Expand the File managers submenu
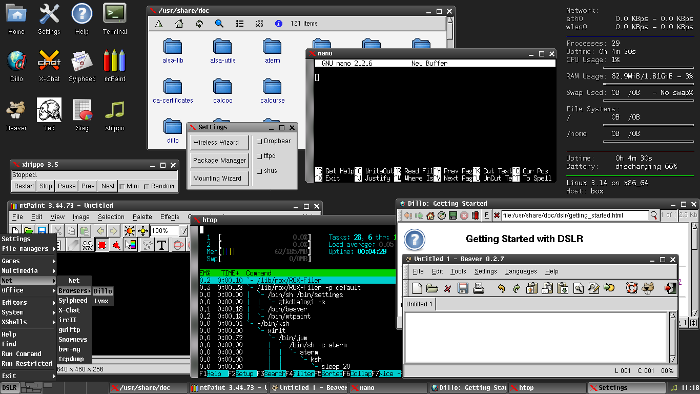Image resolution: width=700 pixels, height=394 pixels. tap(28, 249)
